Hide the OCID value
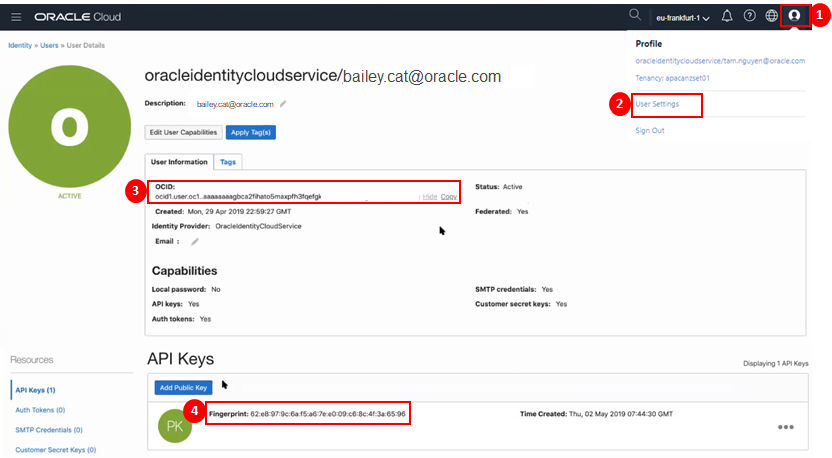Image resolution: width=832 pixels, height=458 pixels. tap(429, 197)
